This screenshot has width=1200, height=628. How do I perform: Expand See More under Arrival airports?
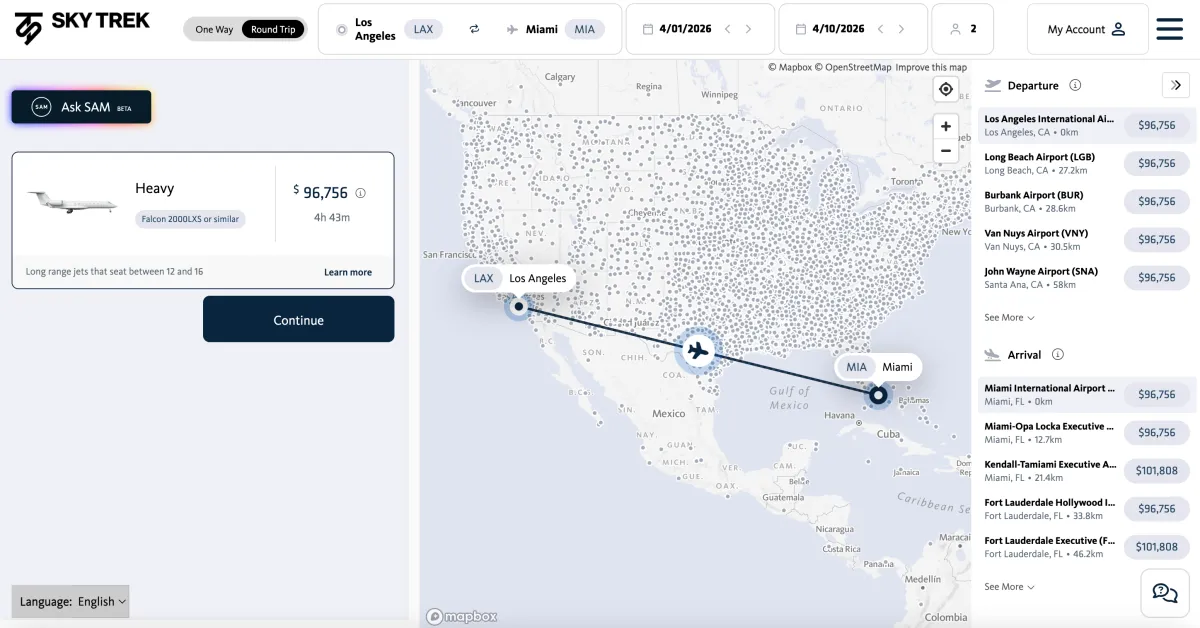1009,587
